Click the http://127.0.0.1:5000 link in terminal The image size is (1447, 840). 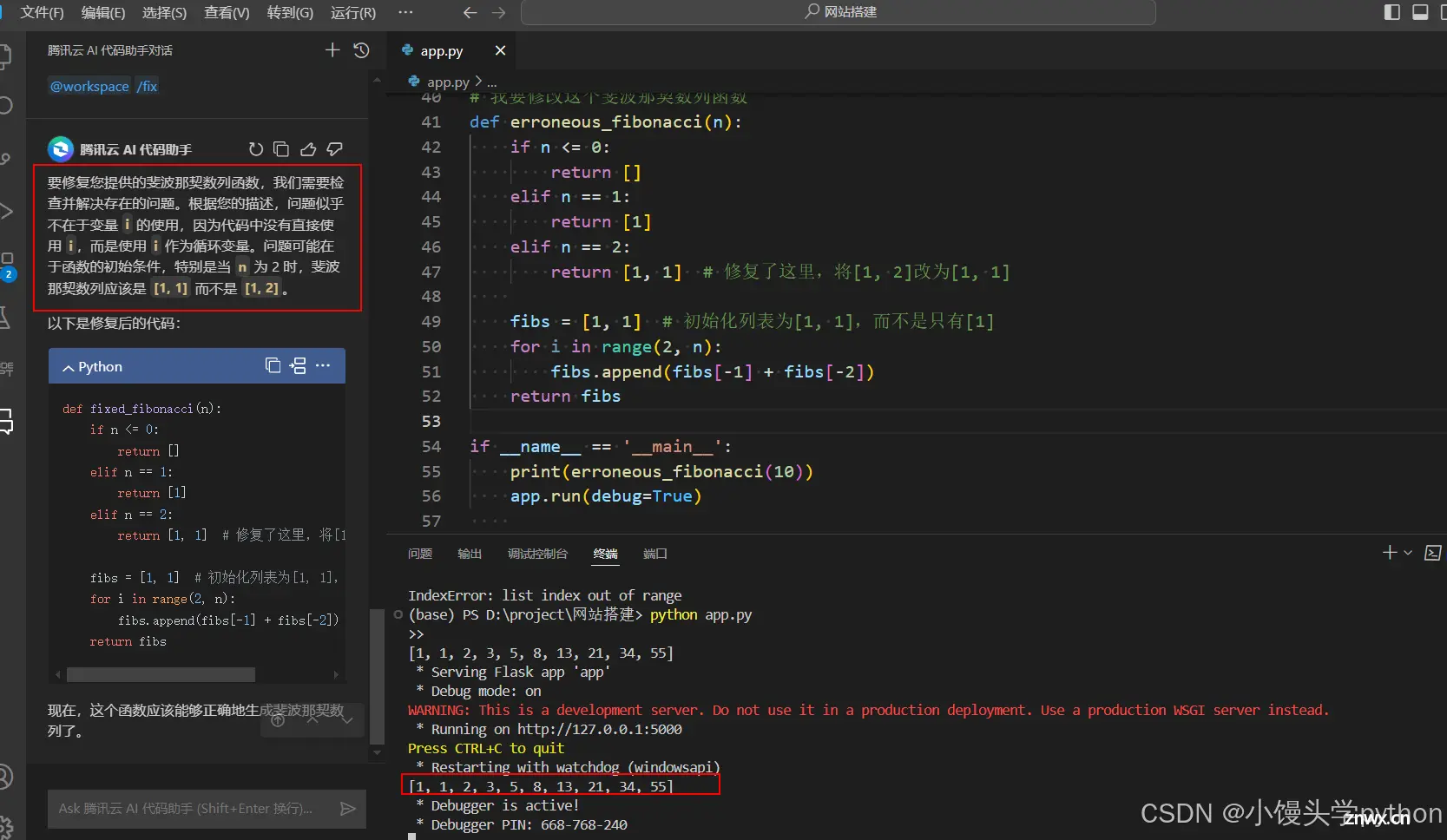[600, 730]
